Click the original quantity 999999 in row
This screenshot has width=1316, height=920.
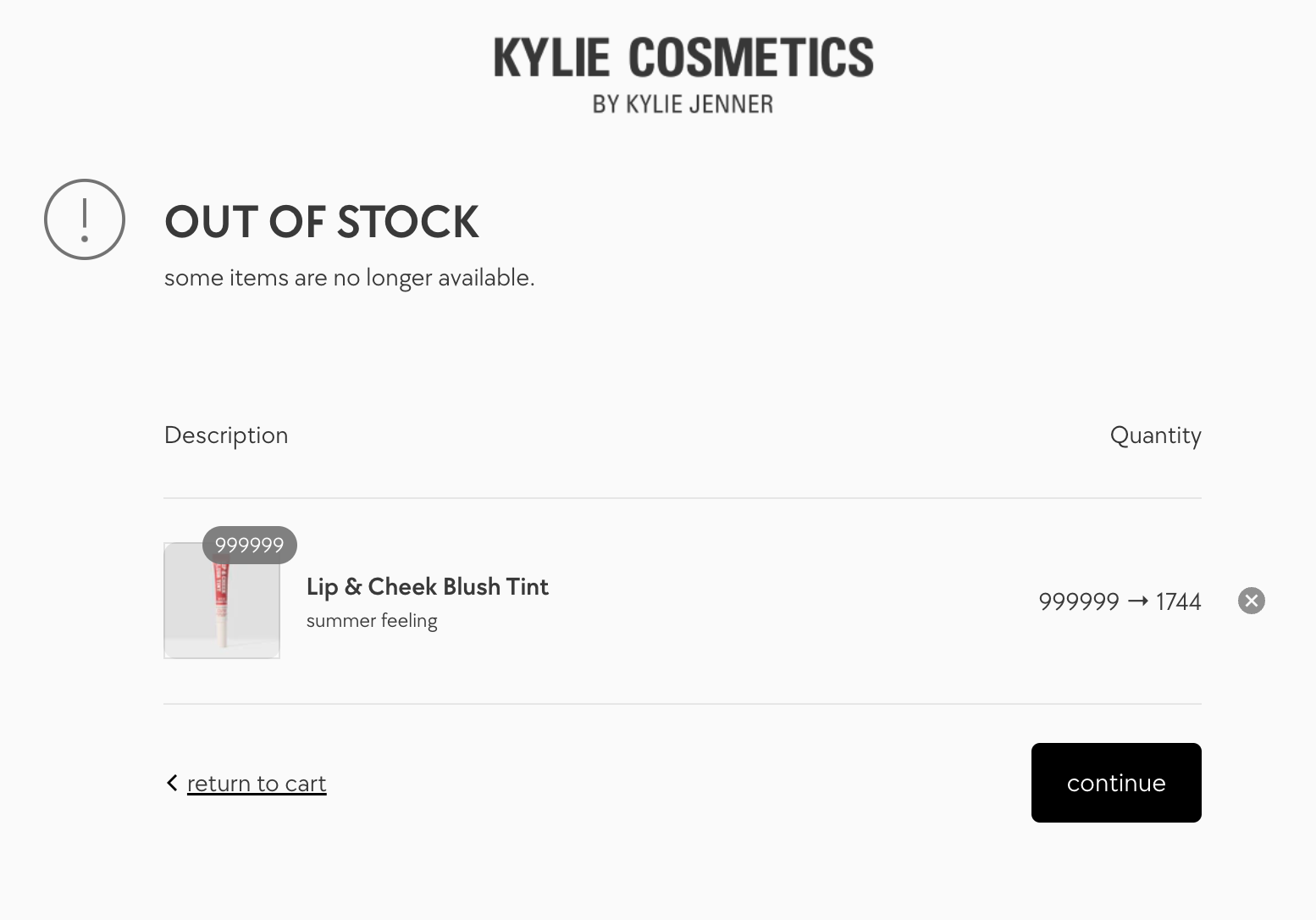click(x=1079, y=601)
